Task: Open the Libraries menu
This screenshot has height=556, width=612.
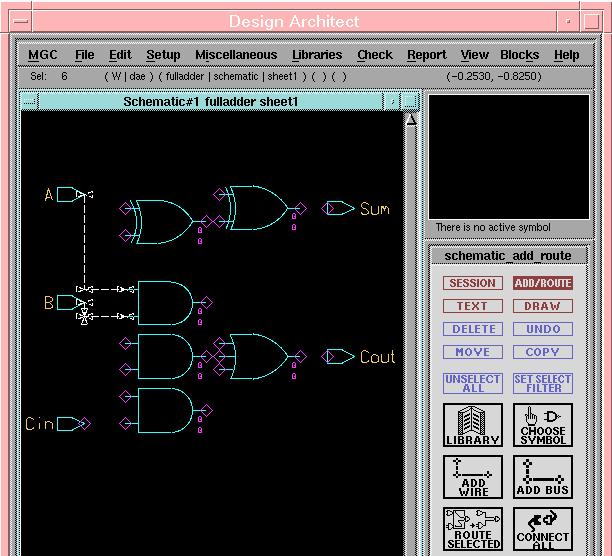Action: [x=317, y=55]
